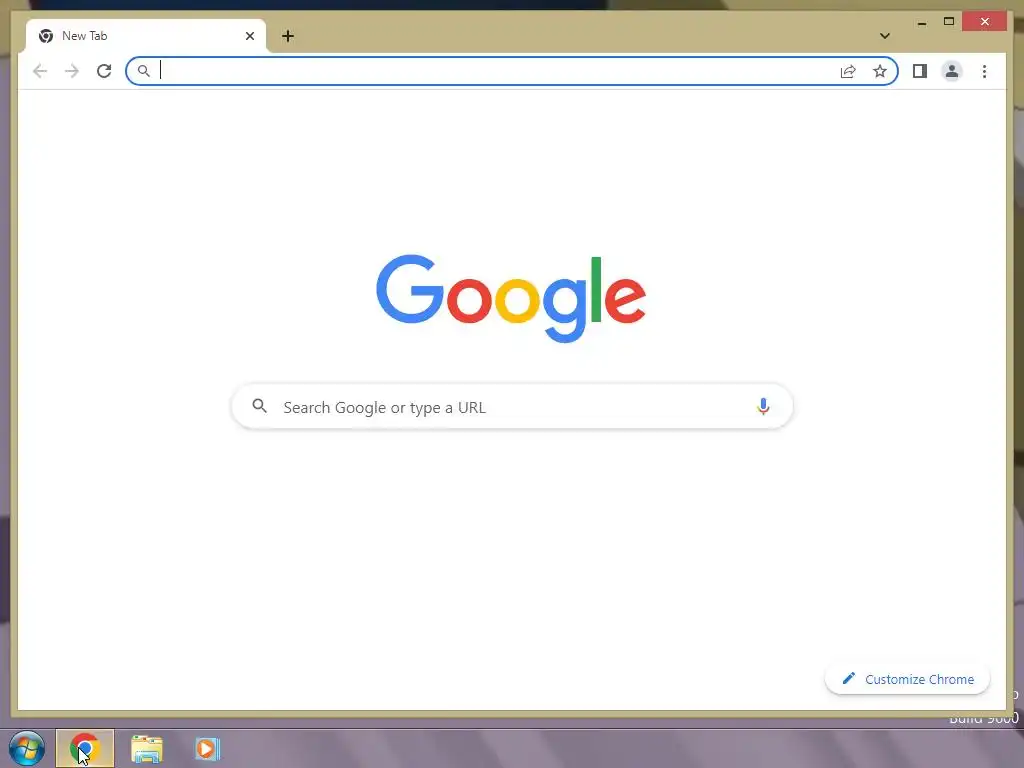Click the magnifier in the Google search box

click(259, 406)
